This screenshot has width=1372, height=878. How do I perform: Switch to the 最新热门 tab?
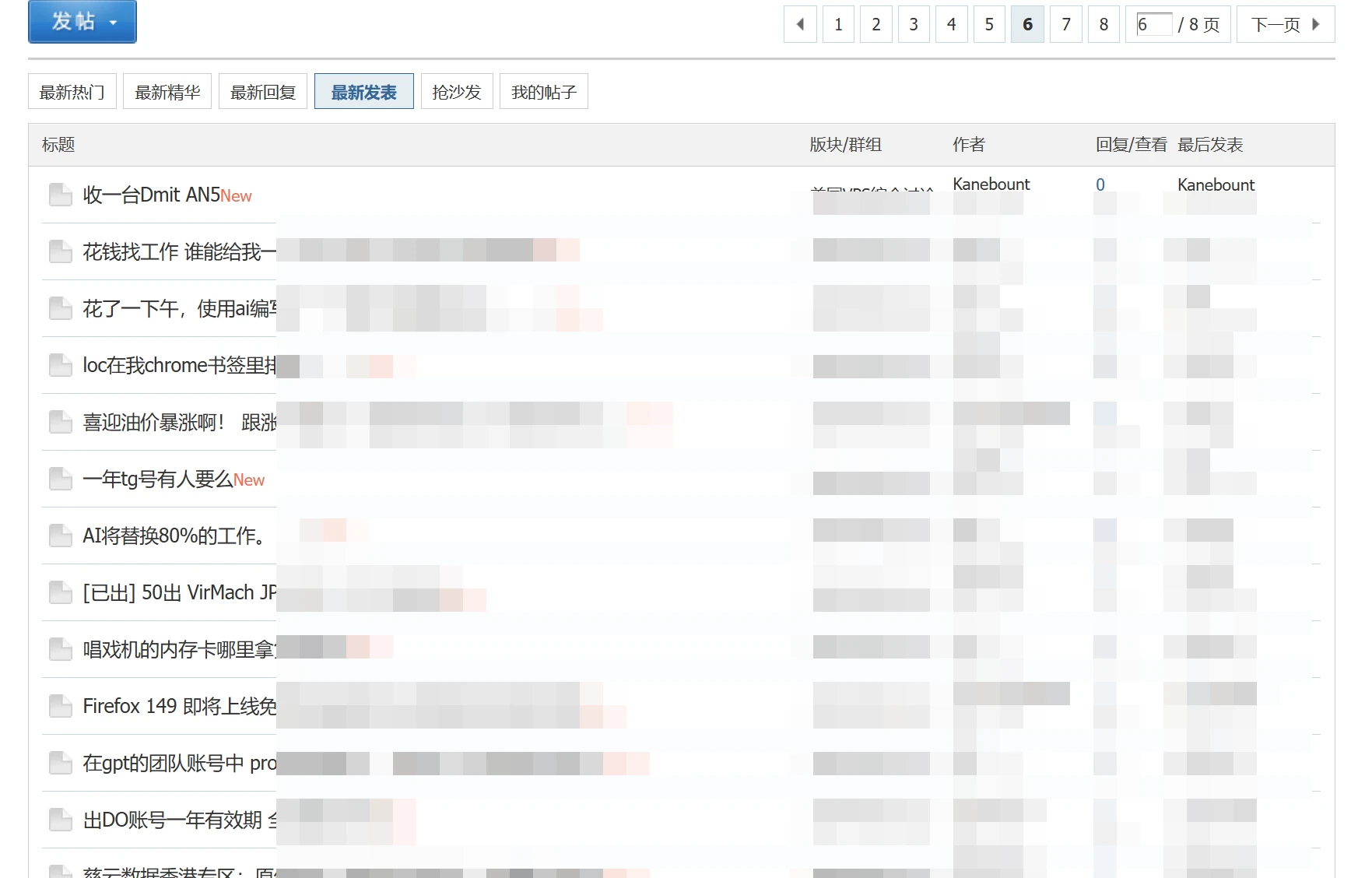72,91
